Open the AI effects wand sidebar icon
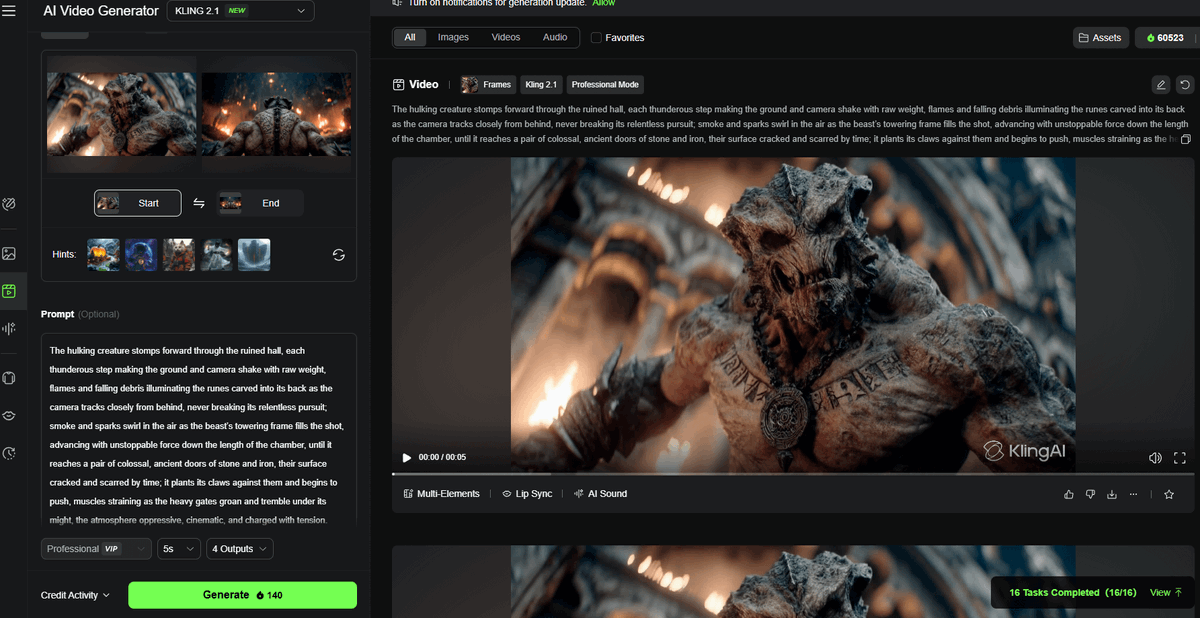 pos(9,204)
